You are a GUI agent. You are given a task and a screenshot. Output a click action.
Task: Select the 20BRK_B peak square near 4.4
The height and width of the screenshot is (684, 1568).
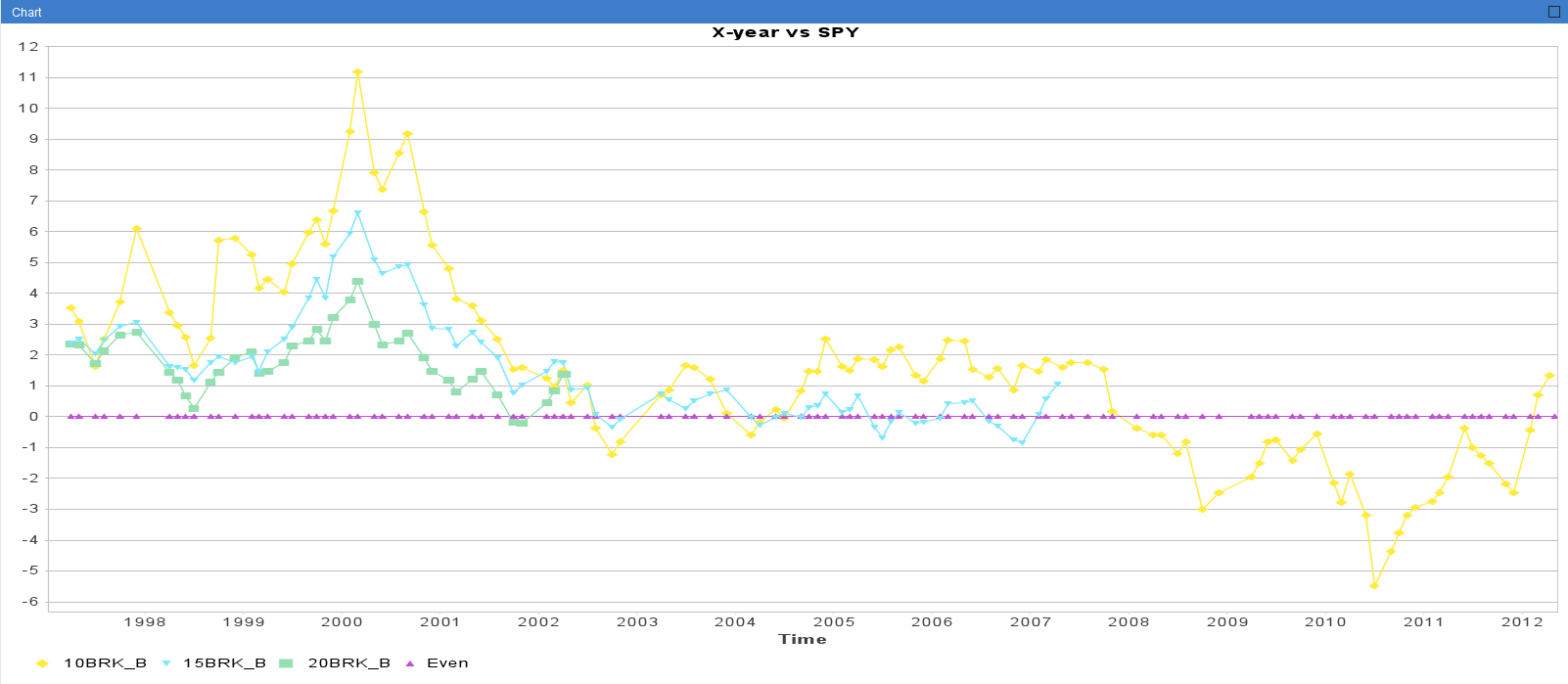coord(357,282)
